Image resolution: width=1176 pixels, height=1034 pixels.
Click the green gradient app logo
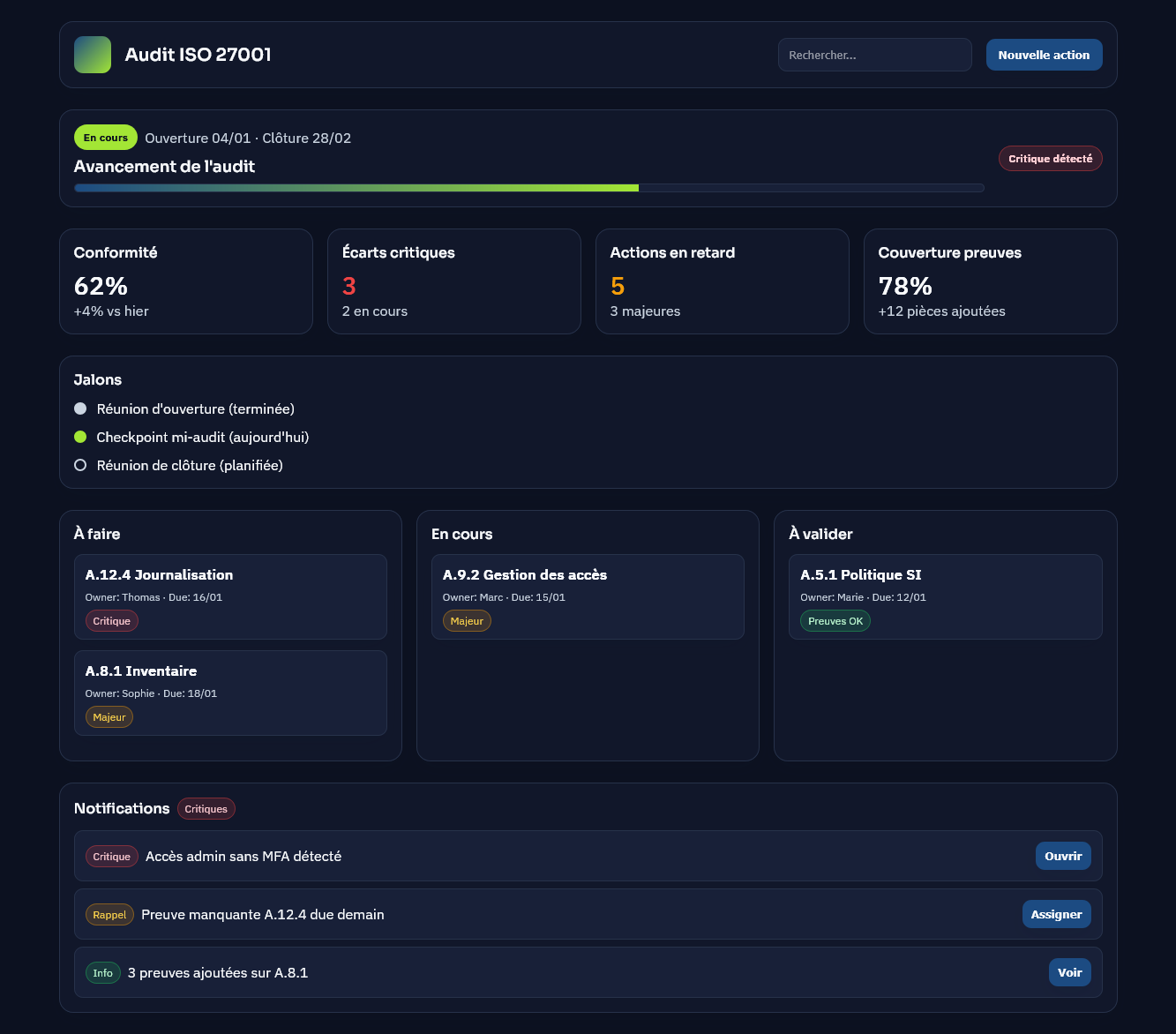pyautogui.click(x=93, y=55)
